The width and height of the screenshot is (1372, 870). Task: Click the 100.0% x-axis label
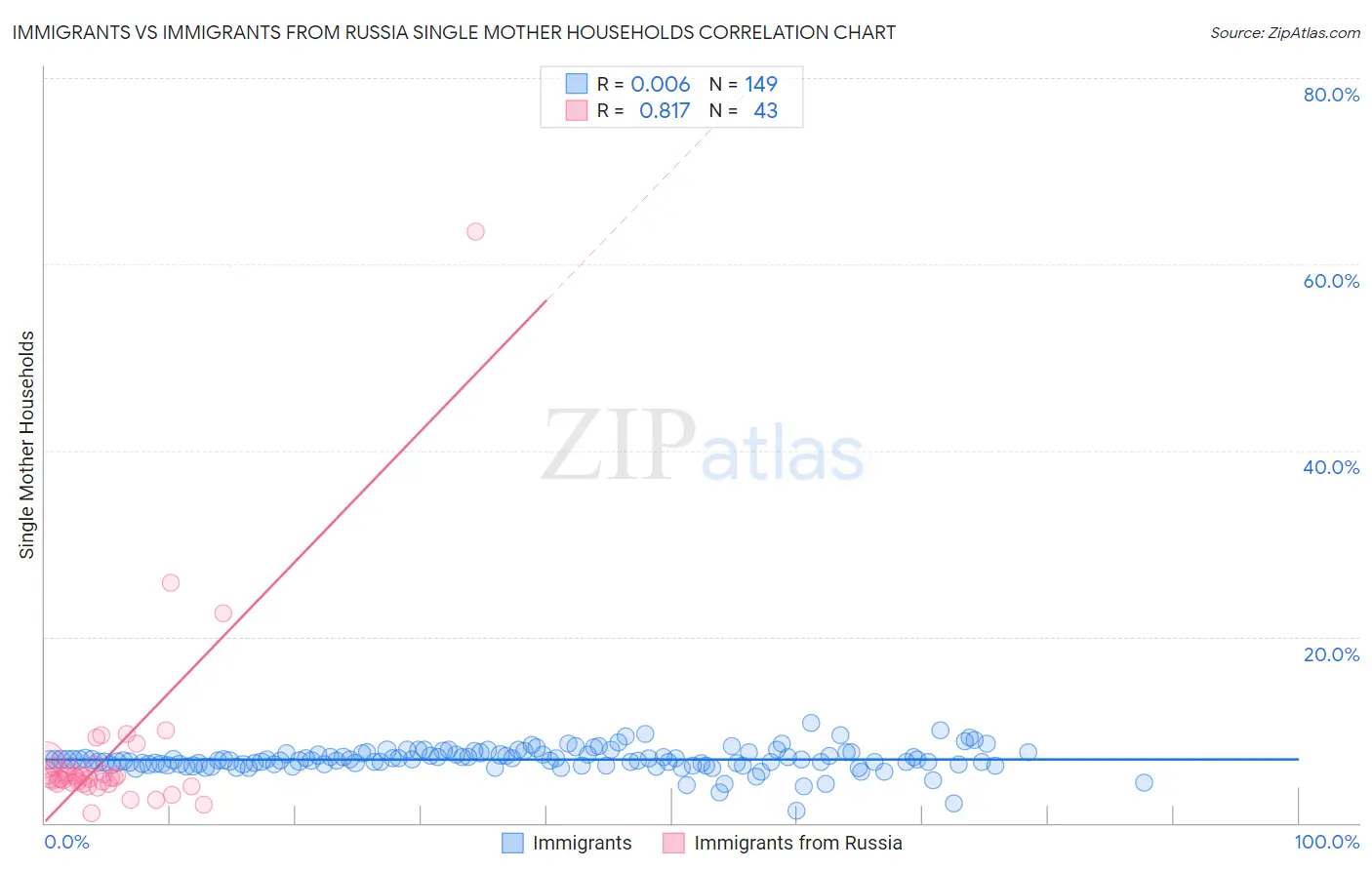point(1326,842)
